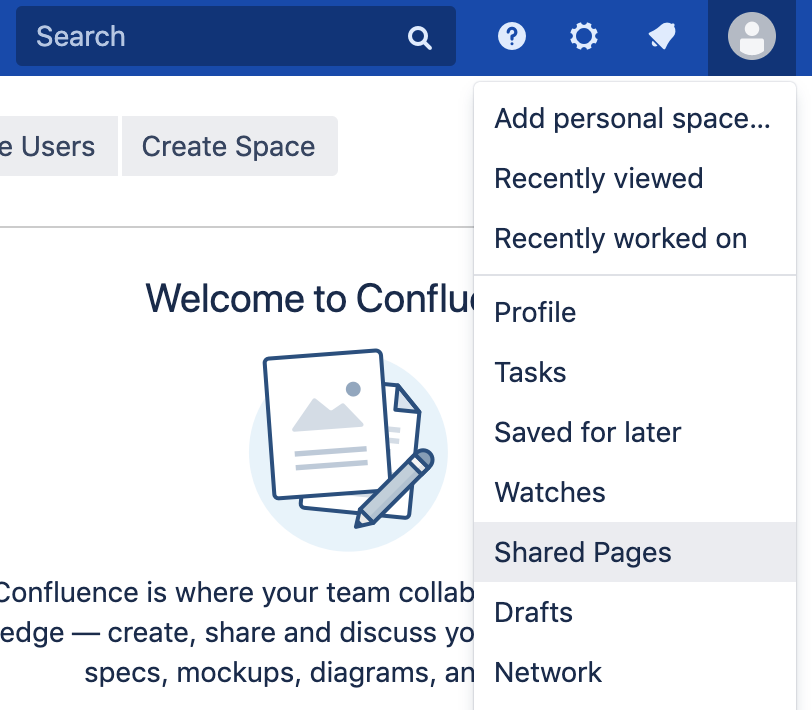Open the help question mark menu
Image resolution: width=812 pixels, height=710 pixels.
(512, 36)
